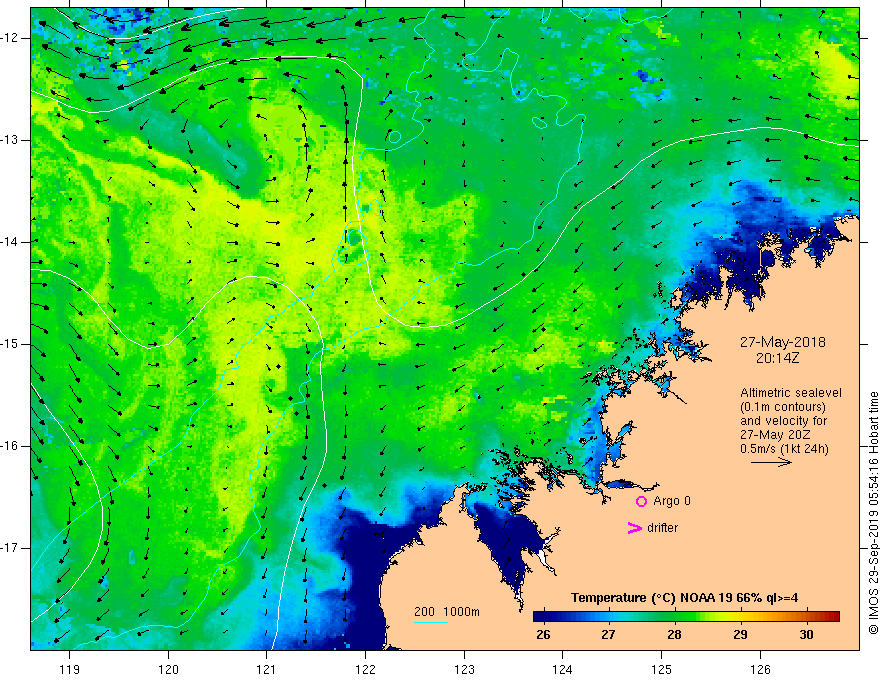Click the longitude axis label '120'
880x680 pixels.
coord(168,669)
